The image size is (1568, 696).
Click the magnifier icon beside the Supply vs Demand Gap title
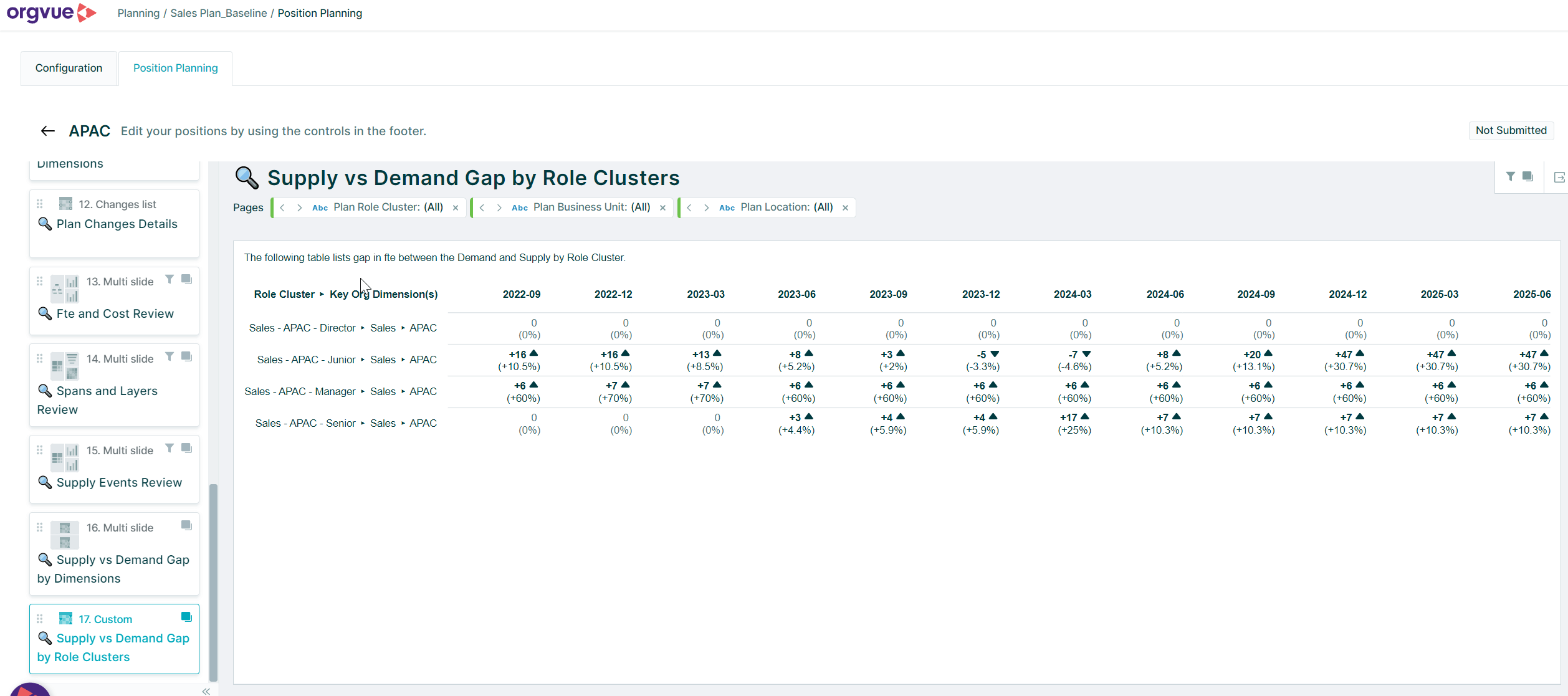click(247, 178)
